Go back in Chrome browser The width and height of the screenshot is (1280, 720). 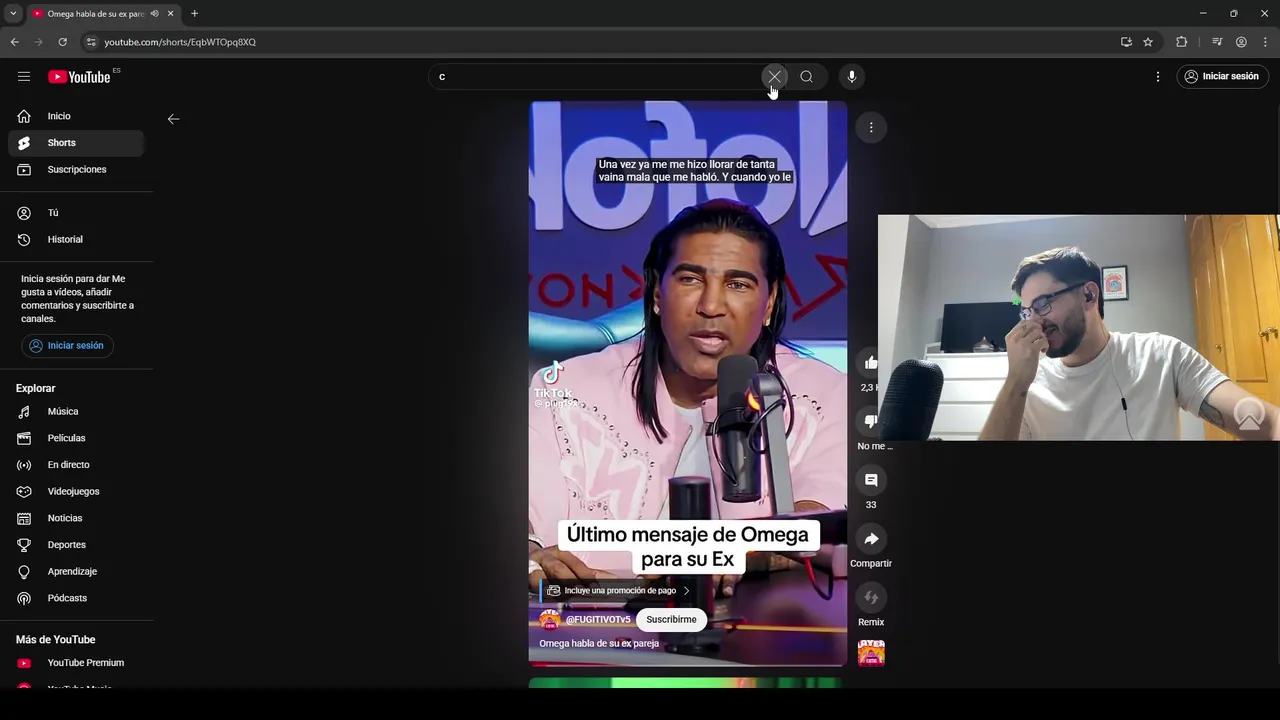[14, 42]
